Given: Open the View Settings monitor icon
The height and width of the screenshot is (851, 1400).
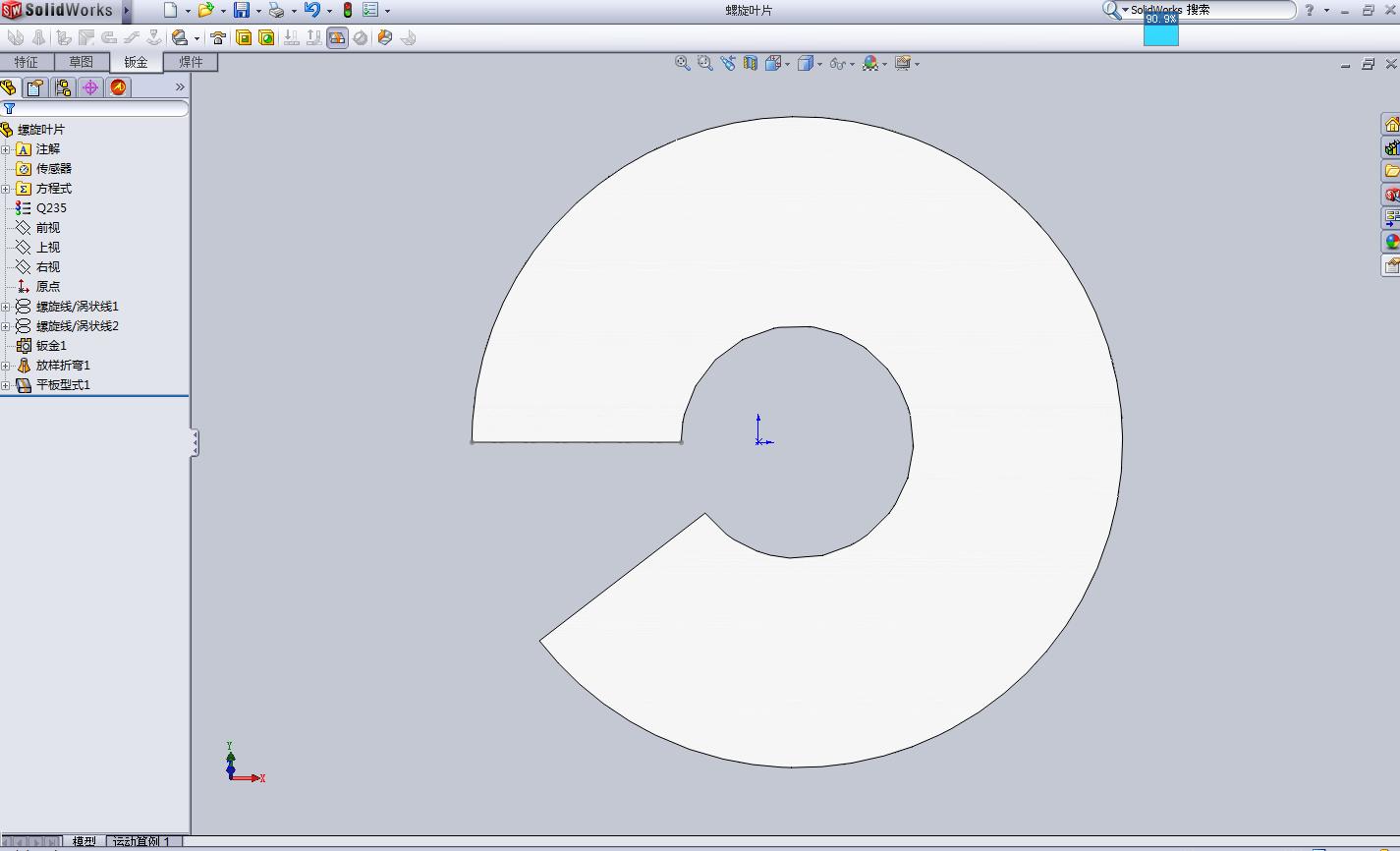Looking at the screenshot, I should click(x=902, y=63).
